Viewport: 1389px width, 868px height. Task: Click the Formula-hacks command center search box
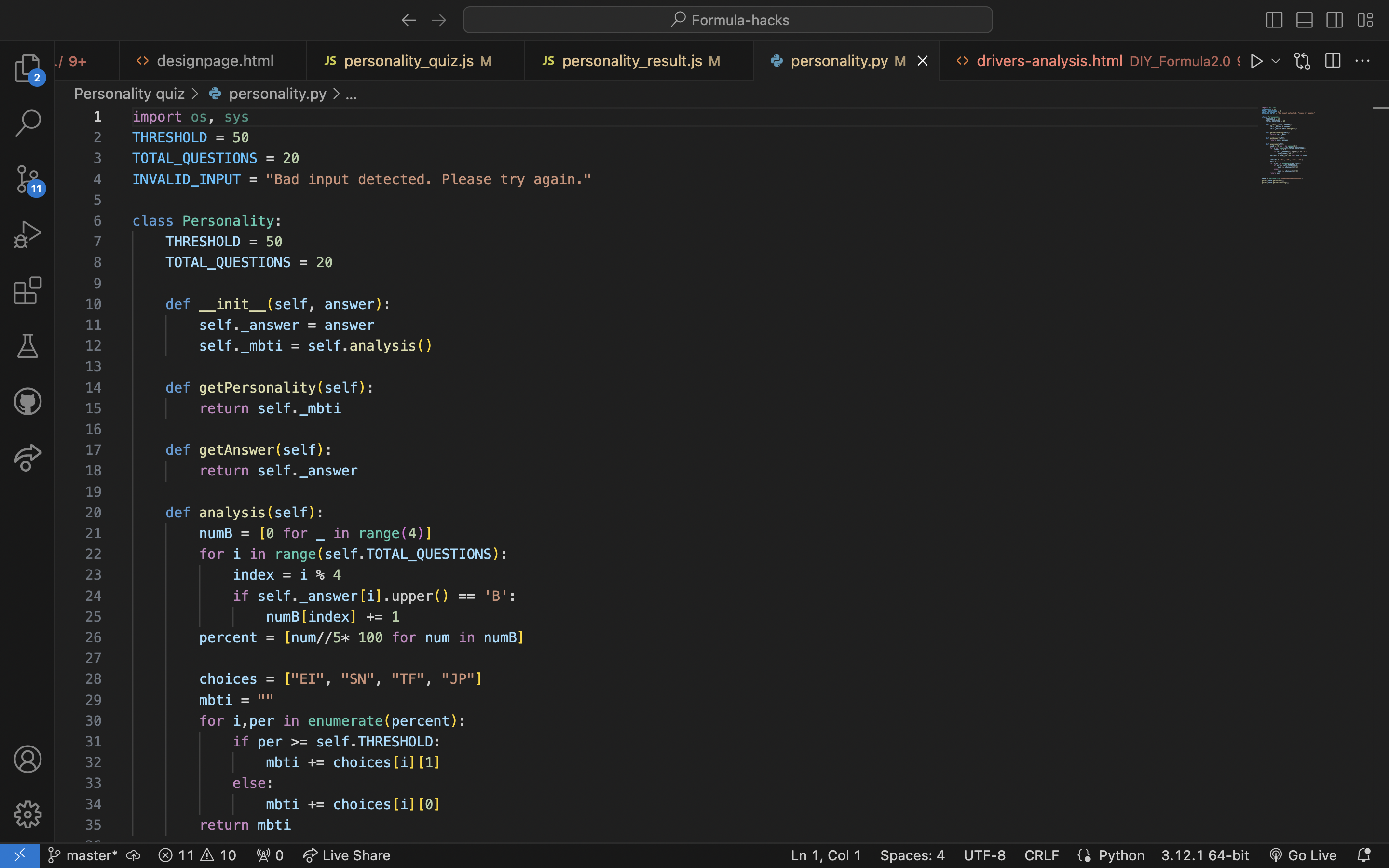click(727, 20)
